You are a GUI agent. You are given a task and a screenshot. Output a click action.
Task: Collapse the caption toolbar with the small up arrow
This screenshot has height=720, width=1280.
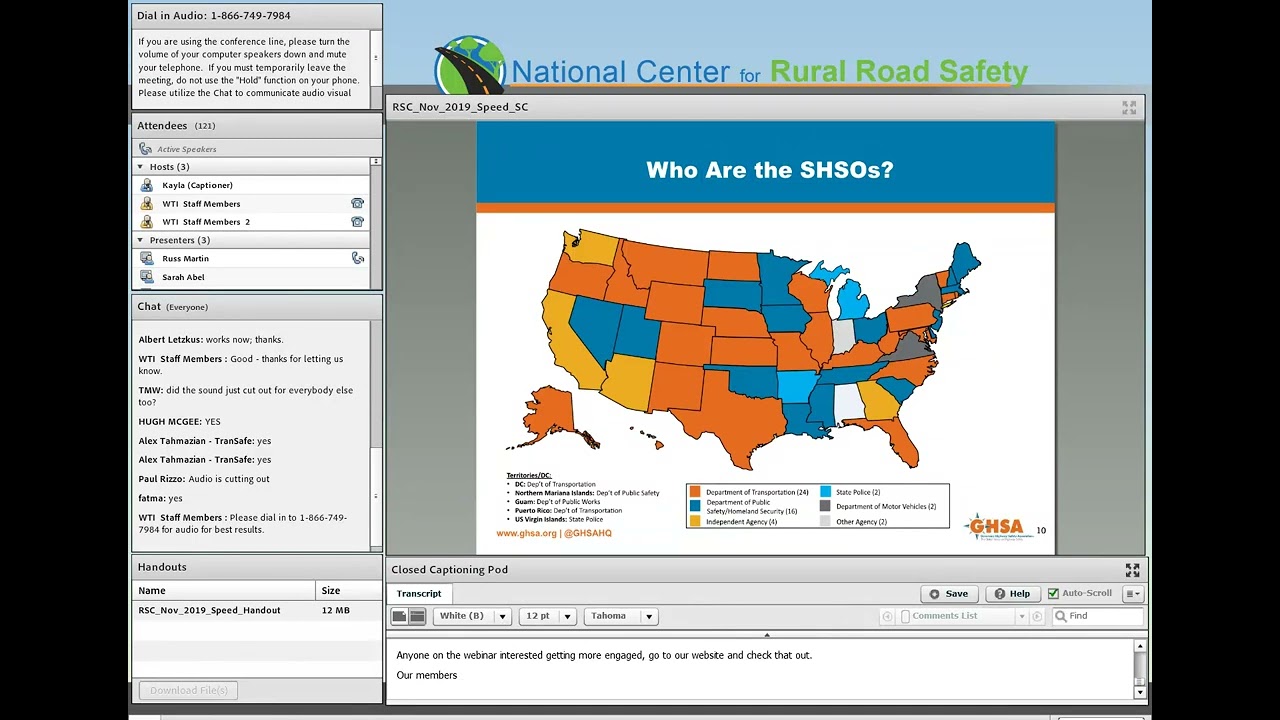coord(767,635)
